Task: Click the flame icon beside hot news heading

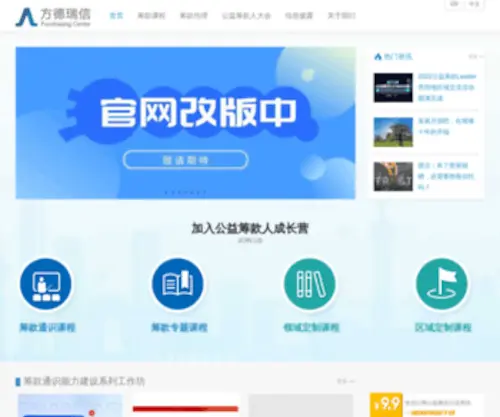Action: click(x=378, y=57)
